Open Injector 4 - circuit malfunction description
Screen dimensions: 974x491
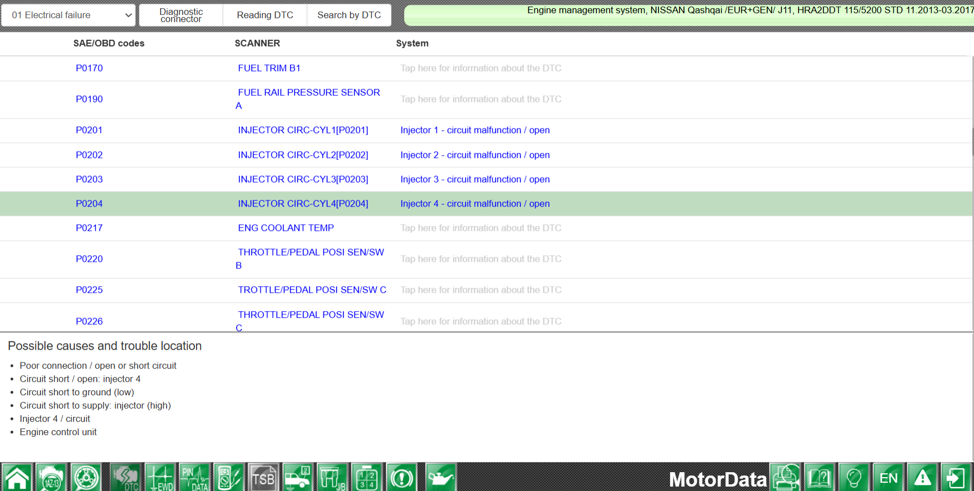click(475, 204)
